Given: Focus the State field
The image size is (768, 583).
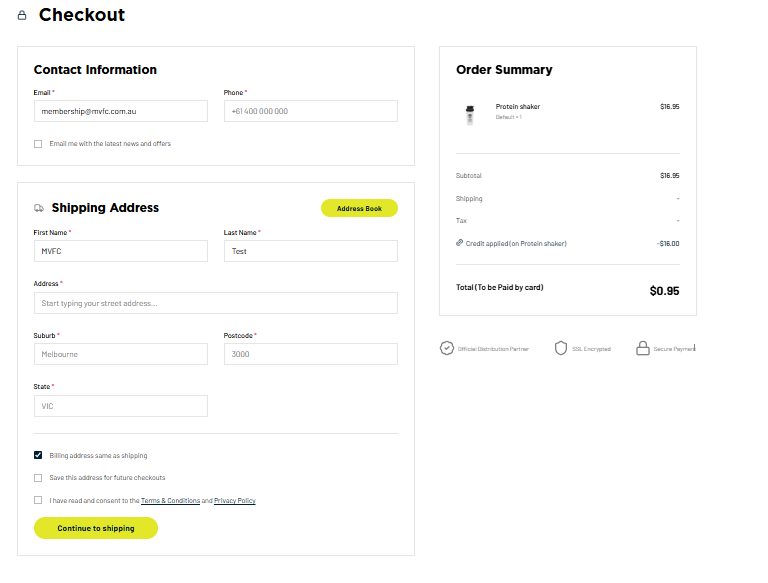Looking at the screenshot, I should tap(121, 406).
